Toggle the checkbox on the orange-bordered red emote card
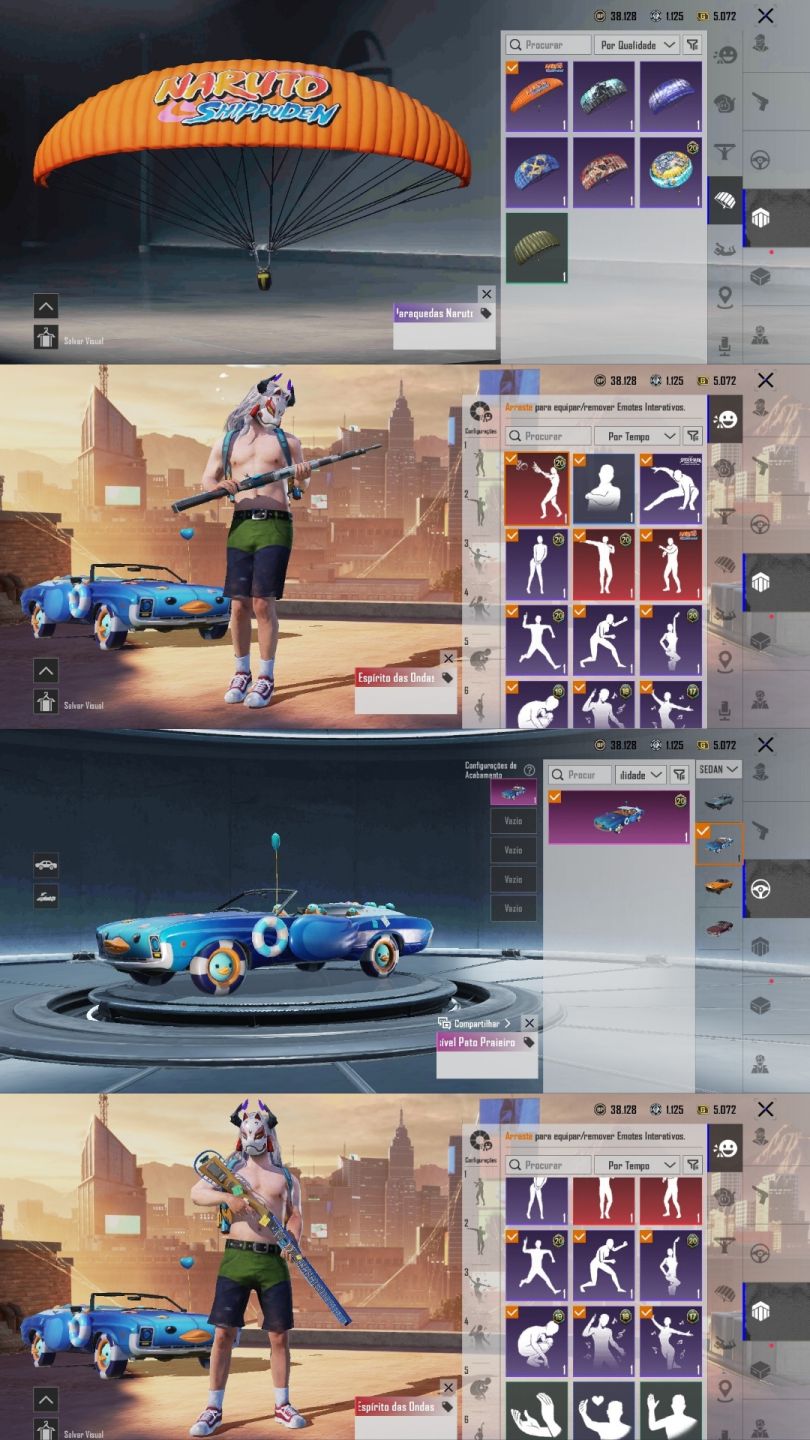This screenshot has width=810, height=1440. pos(512,460)
